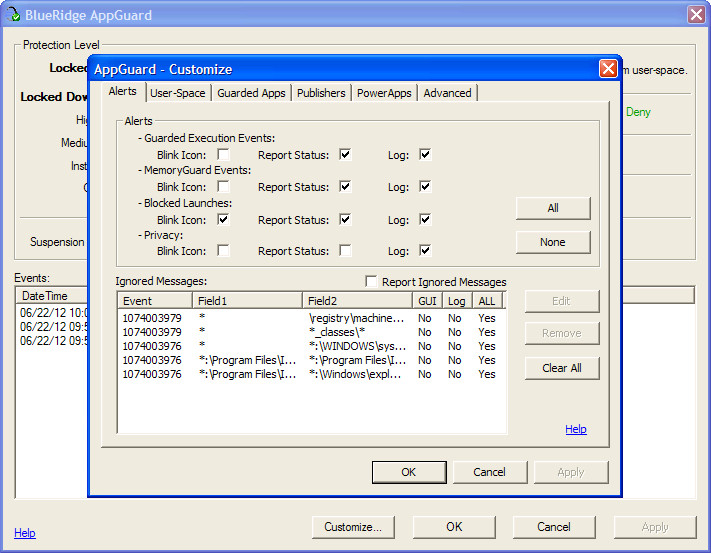Select the Alerts tab
Image resolution: width=711 pixels, height=553 pixels.
[122, 92]
